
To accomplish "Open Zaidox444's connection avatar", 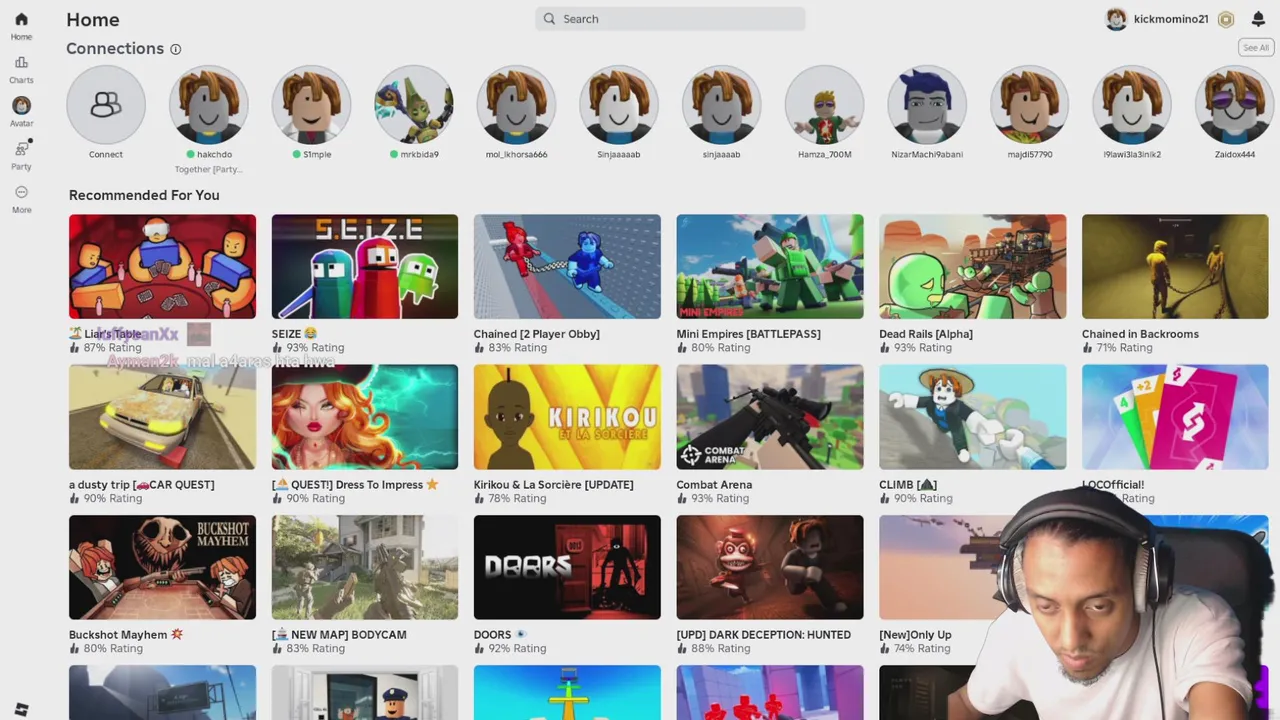I will tap(1234, 105).
